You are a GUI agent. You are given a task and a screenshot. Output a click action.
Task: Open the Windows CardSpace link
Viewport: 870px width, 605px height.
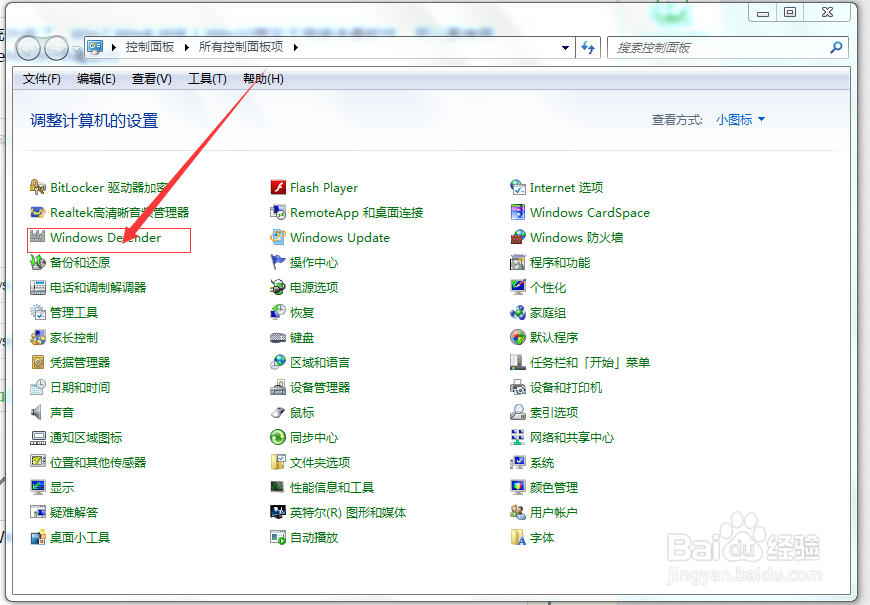590,213
